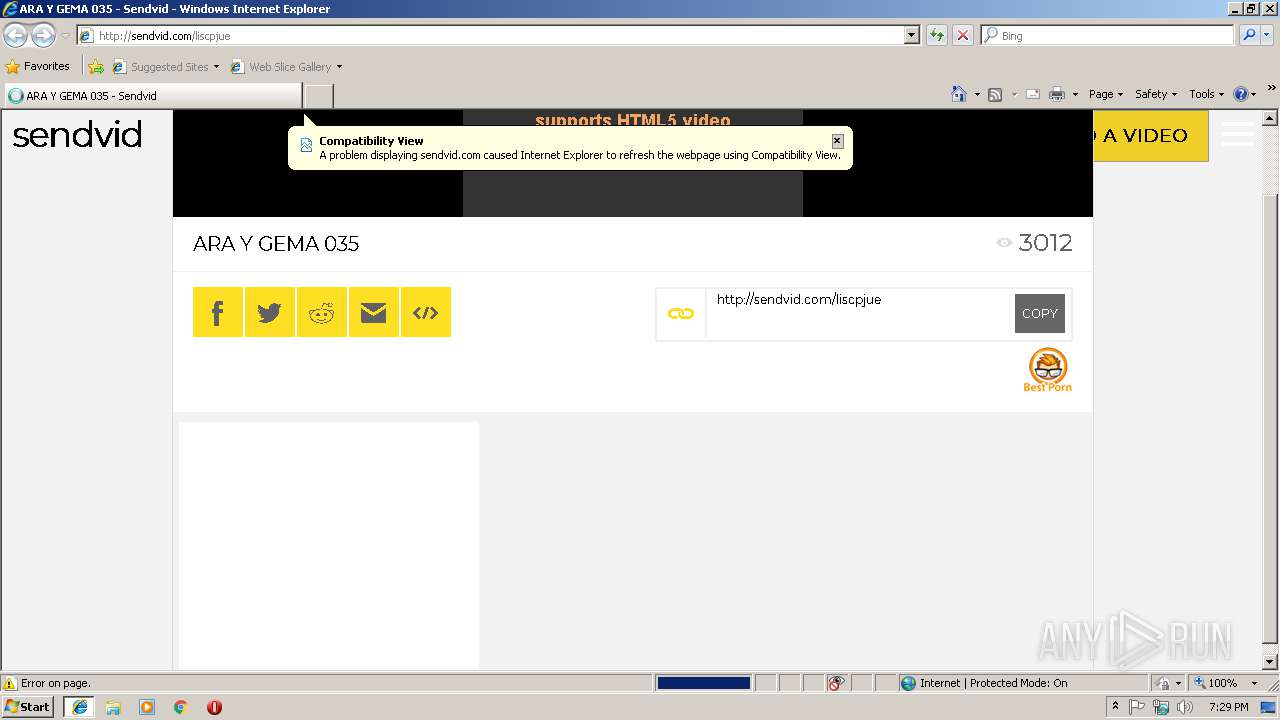Screen dimensions: 1280x720
Task: Share video on Twitter
Action: point(270,312)
